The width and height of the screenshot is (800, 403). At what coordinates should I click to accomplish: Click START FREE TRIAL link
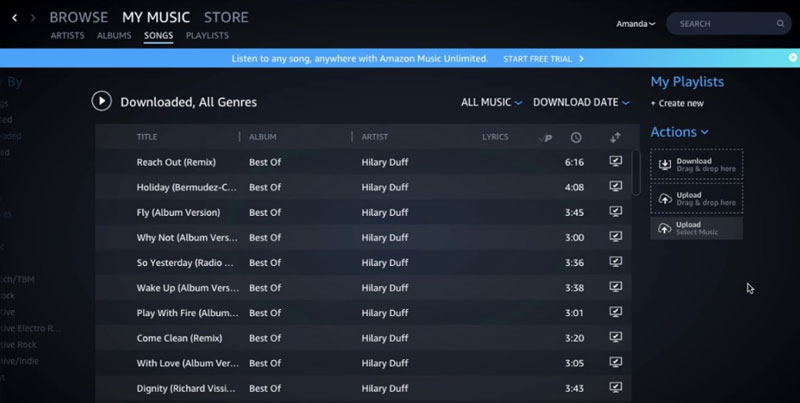(543, 59)
